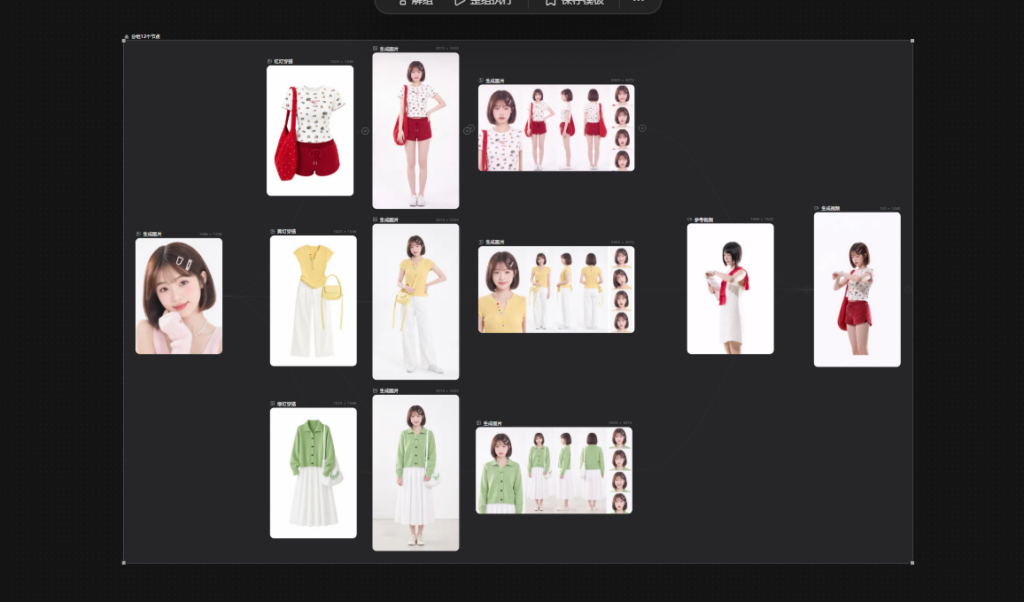Select the group label above canvas frame
Viewport: 1024px width, 602px height.
[x=145, y=37]
